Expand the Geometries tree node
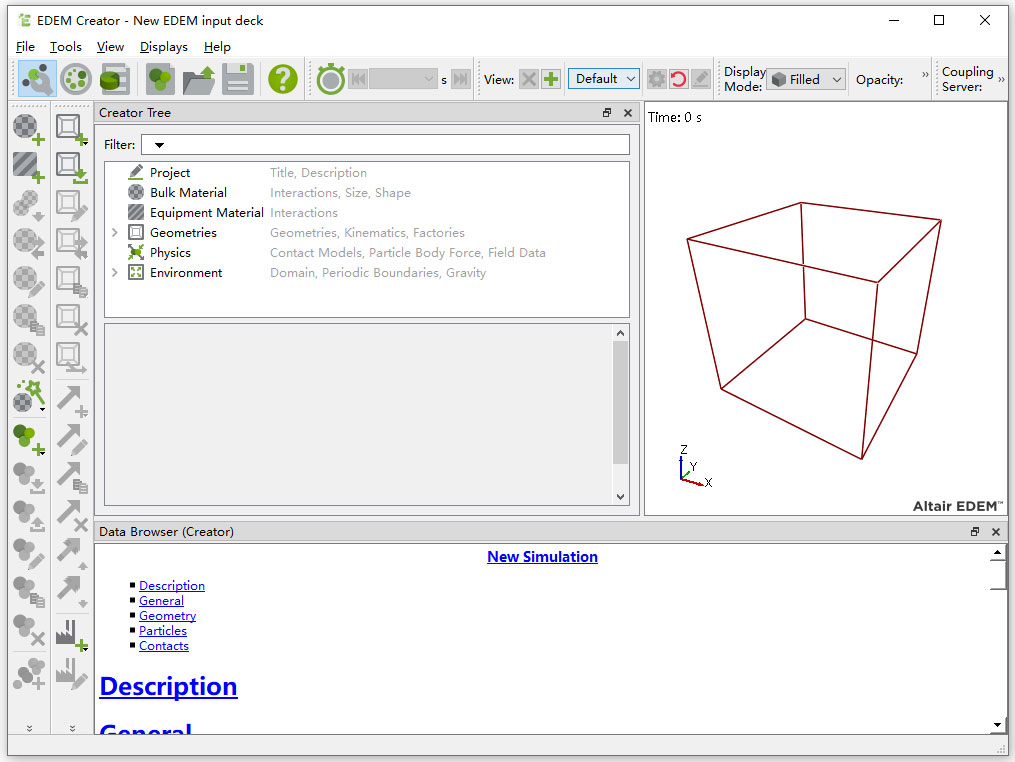 click(115, 232)
